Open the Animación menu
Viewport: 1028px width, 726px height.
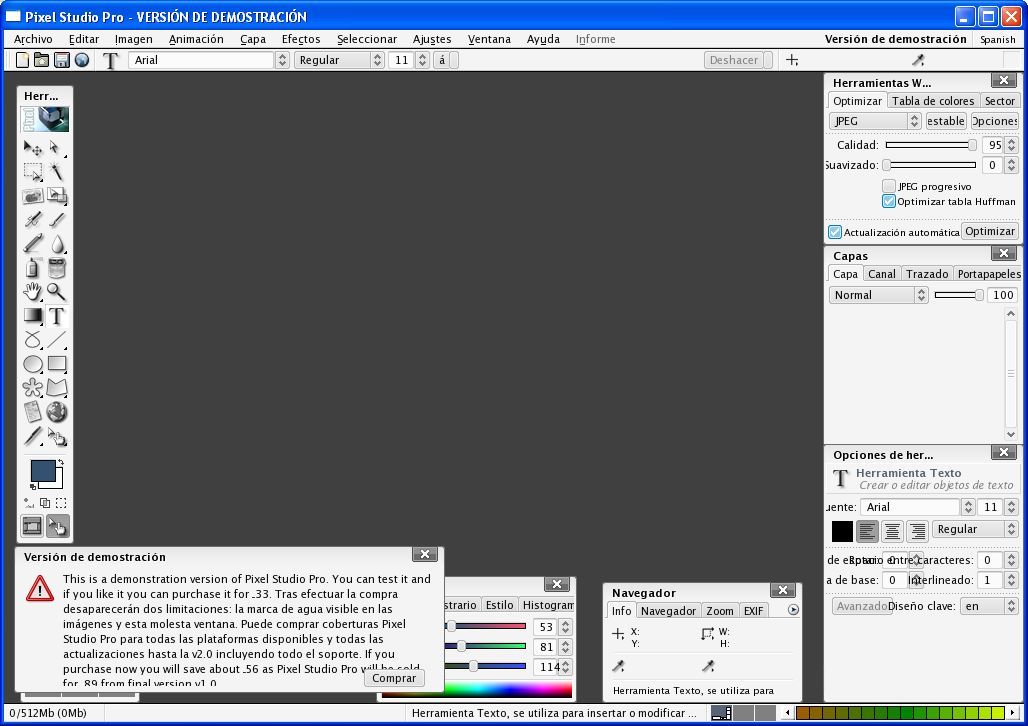[x=196, y=39]
